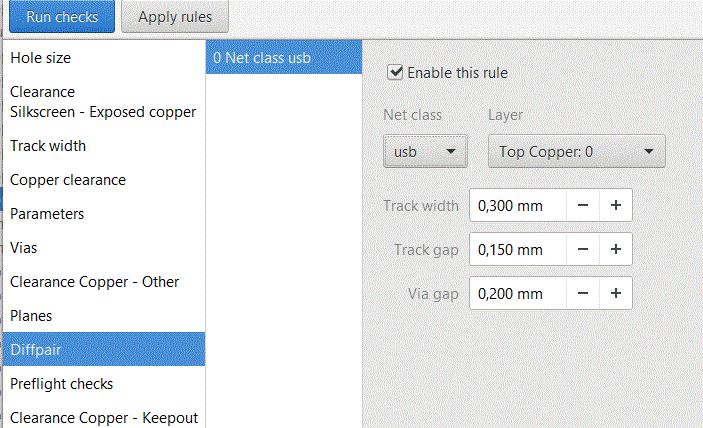Open the Vias rule category
The image size is (703, 428).
[x=24, y=248]
